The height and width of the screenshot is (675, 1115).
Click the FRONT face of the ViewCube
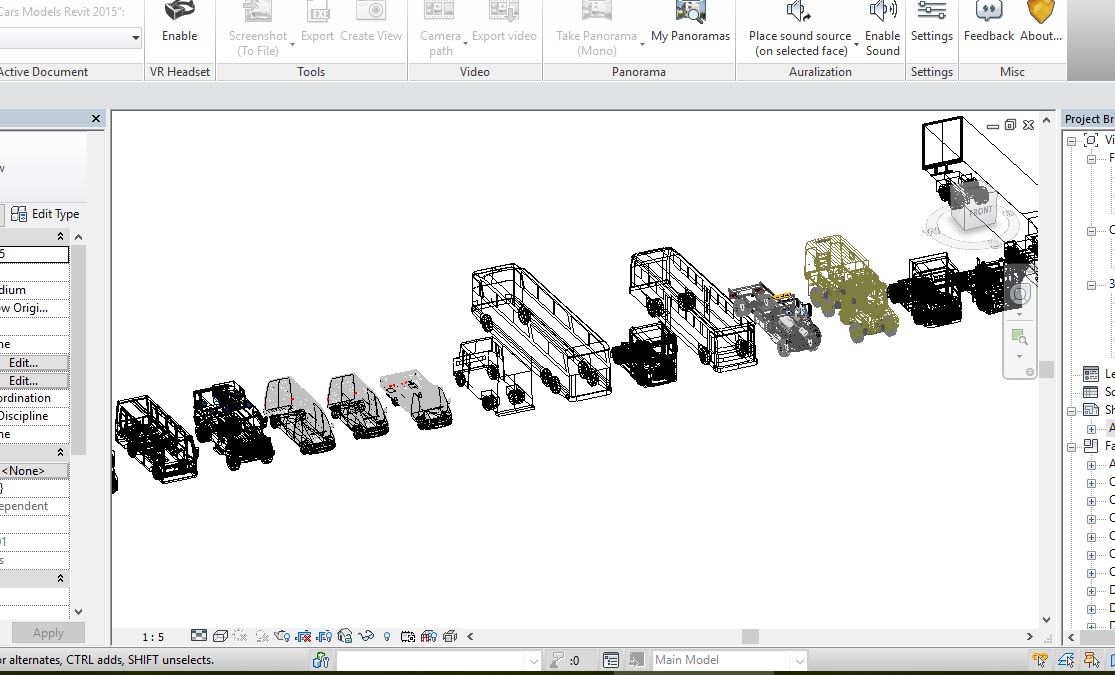[x=980, y=212]
